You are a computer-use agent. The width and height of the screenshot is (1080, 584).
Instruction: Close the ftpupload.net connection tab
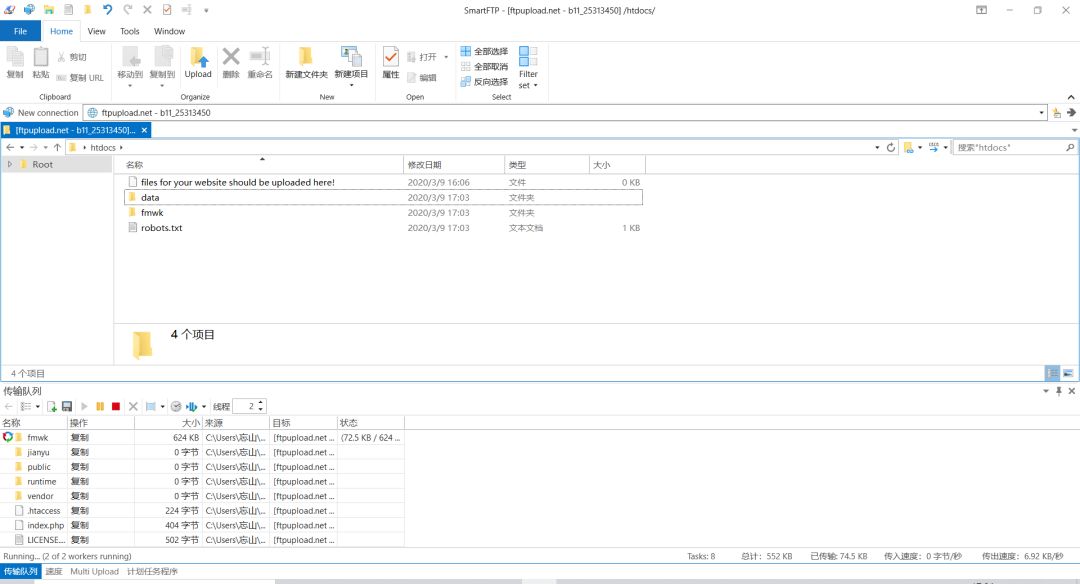click(x=144, y=130)
